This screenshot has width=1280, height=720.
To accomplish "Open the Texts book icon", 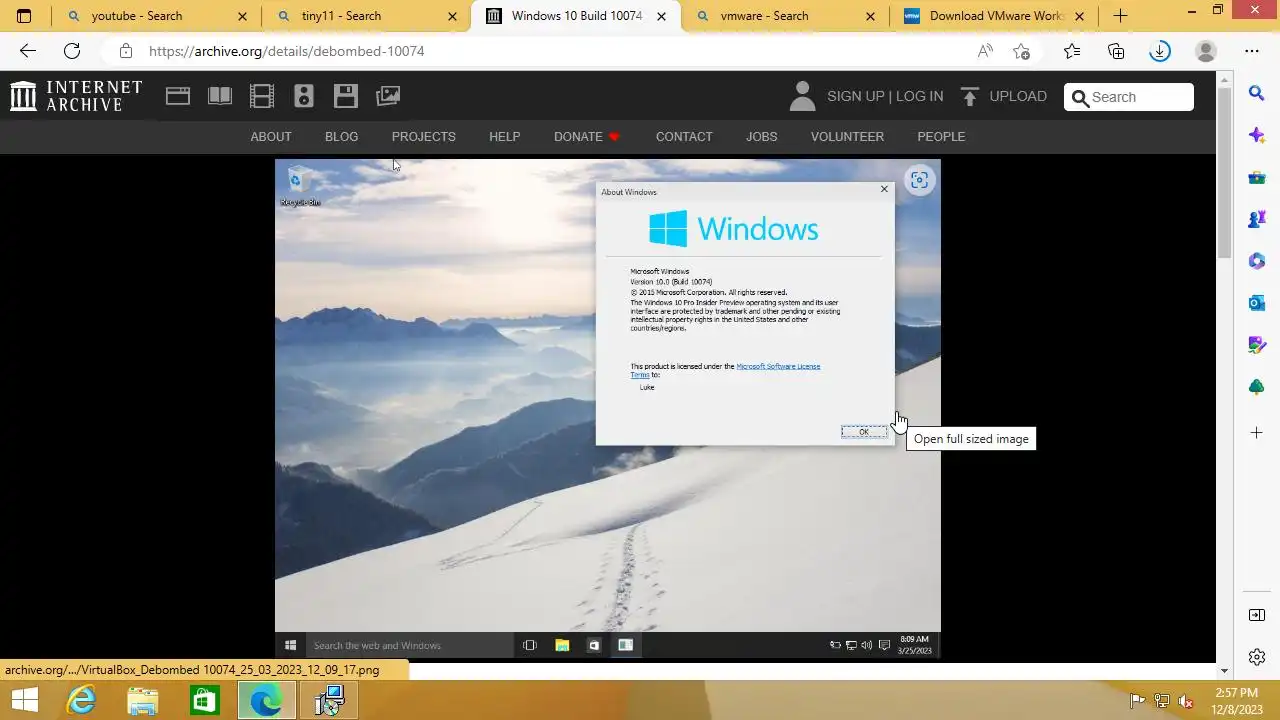I will click(220, 96).
